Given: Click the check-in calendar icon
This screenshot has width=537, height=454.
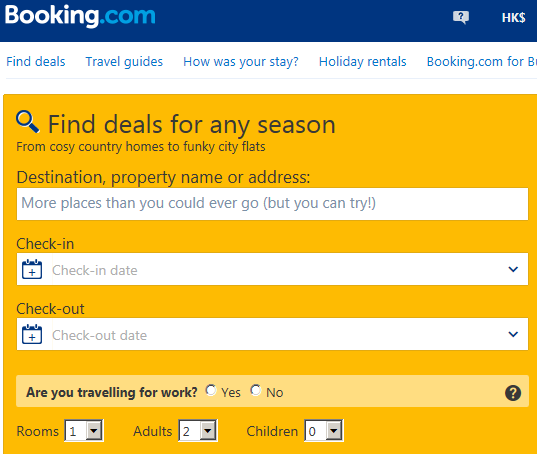Looking at the screenshot, I should pyautogui.click(x=32, y=269).
